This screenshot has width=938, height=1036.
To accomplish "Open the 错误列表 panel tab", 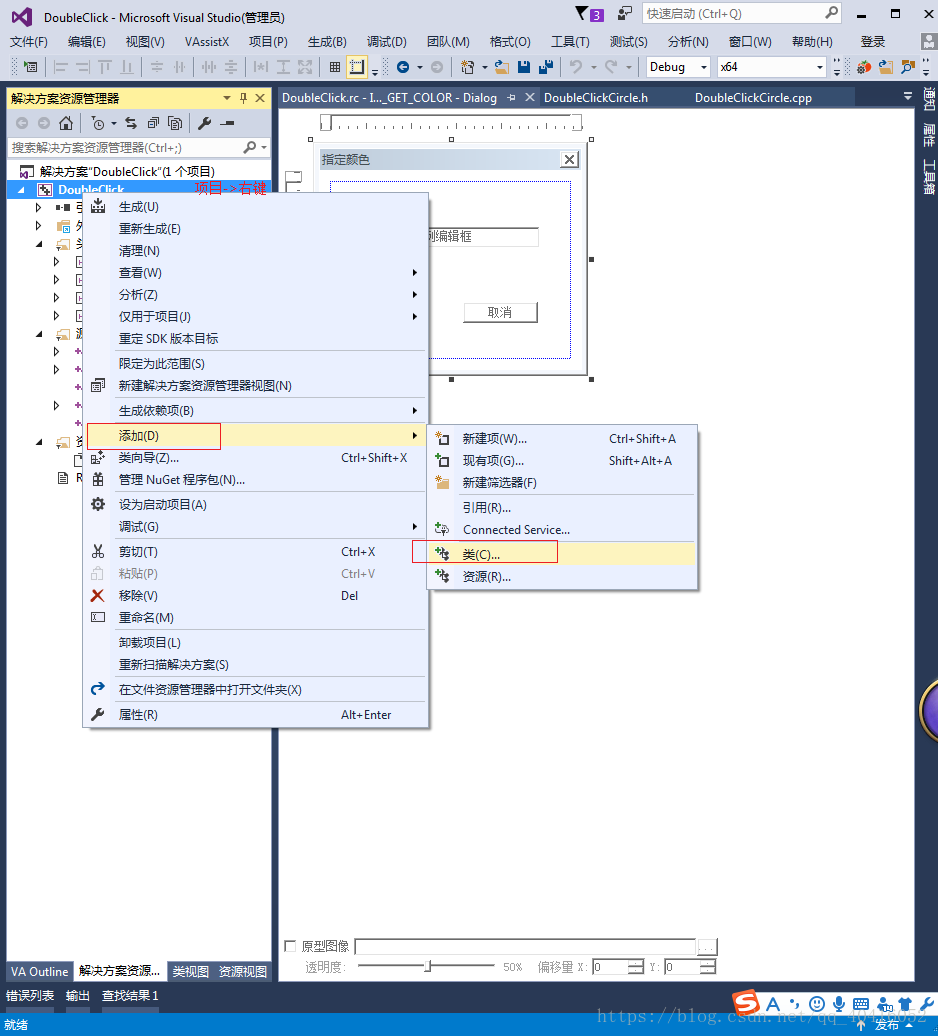I will (30, 995).
